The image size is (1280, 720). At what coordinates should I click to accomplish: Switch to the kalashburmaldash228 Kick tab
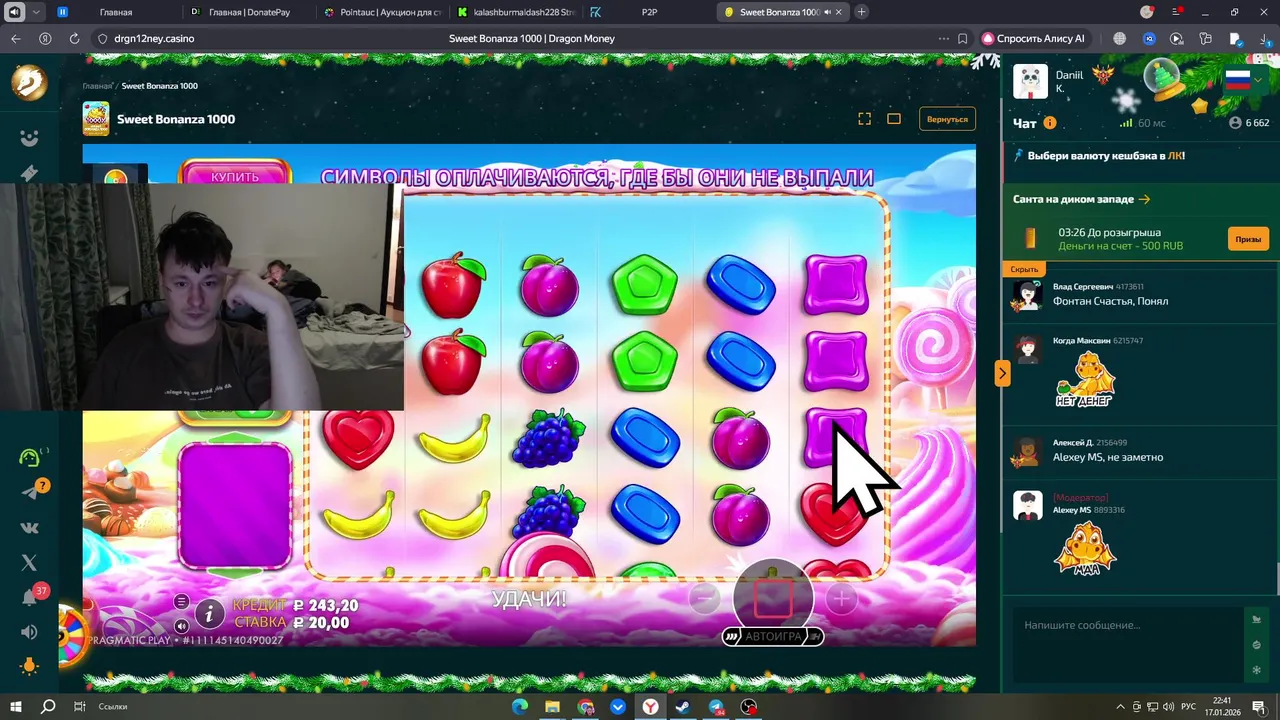pyautogui.click(x=515, y=12)
